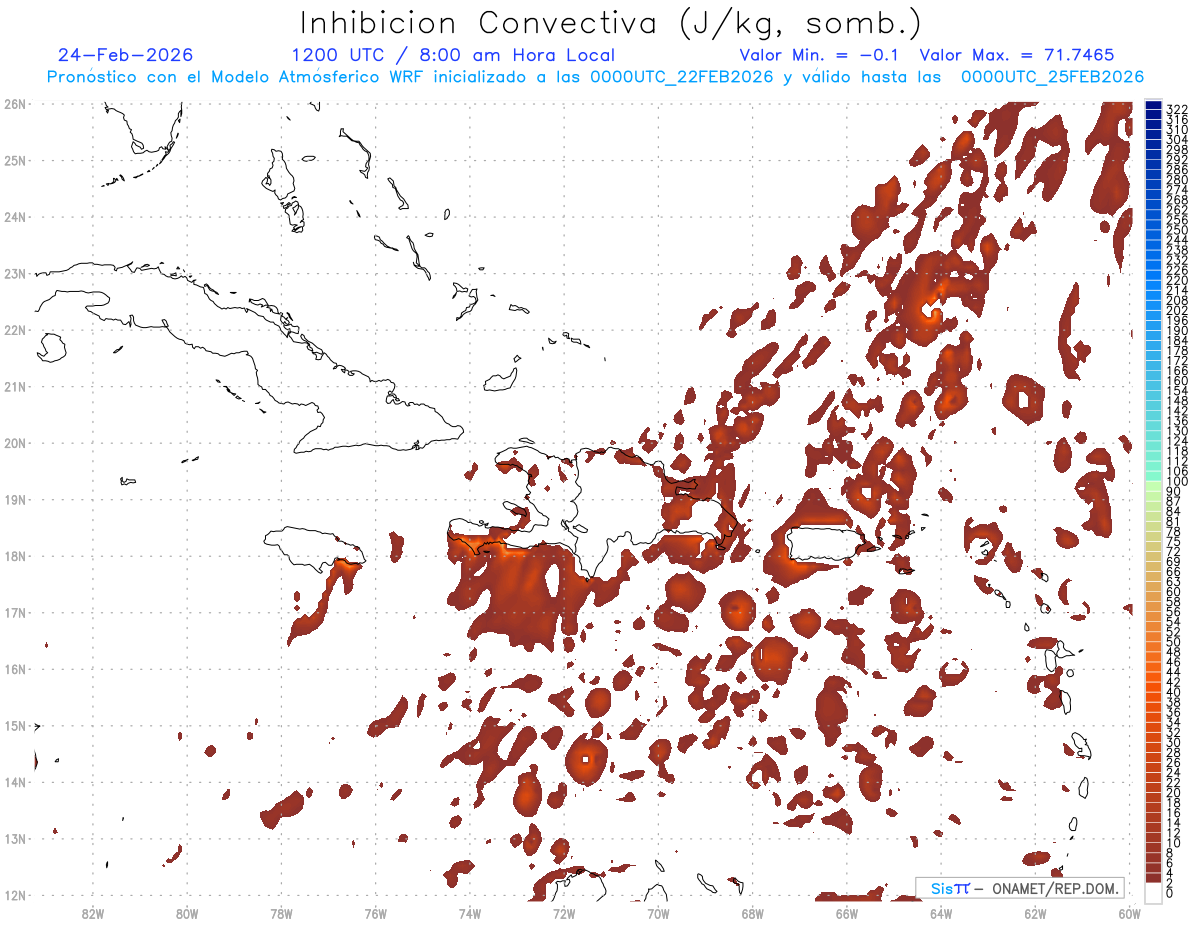Click the '40' colorbar value label

pyautogui.click(x=1174, y=692)
